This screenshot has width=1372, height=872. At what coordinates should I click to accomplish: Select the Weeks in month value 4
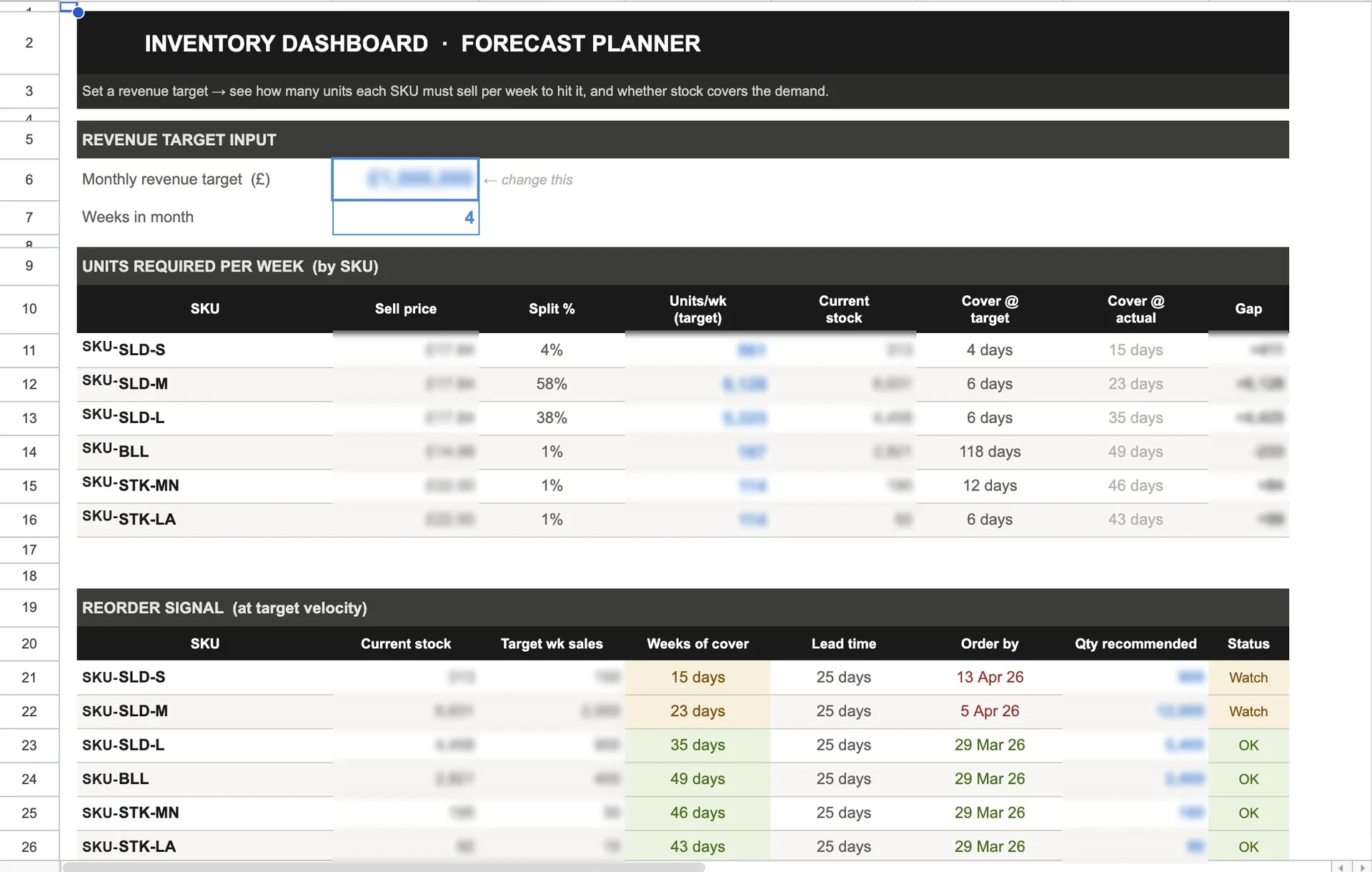coord(405,217)
